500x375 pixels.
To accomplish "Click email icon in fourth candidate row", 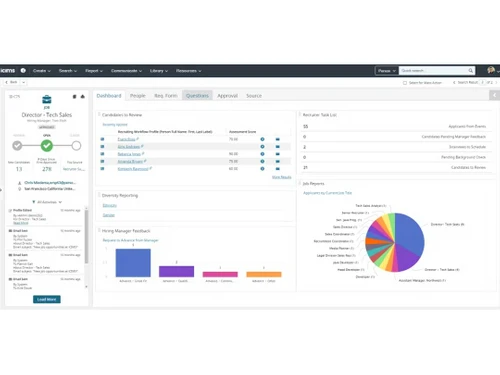I will tap(278, 161).
